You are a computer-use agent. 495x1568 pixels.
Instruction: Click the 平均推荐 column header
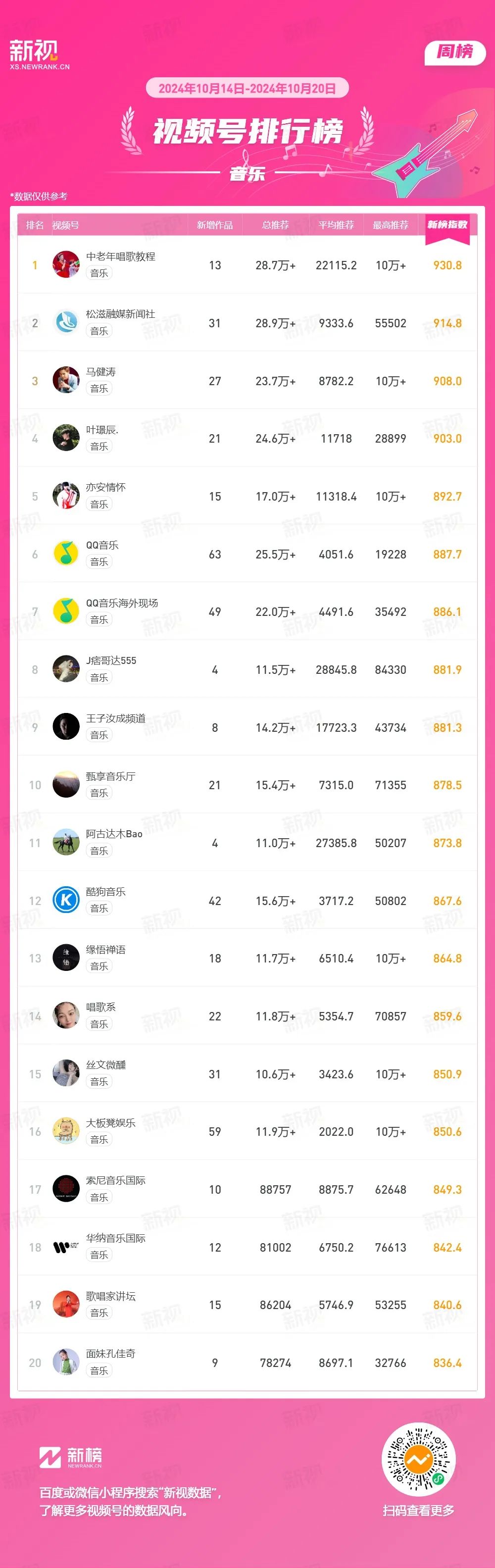[x=336, y=225]
